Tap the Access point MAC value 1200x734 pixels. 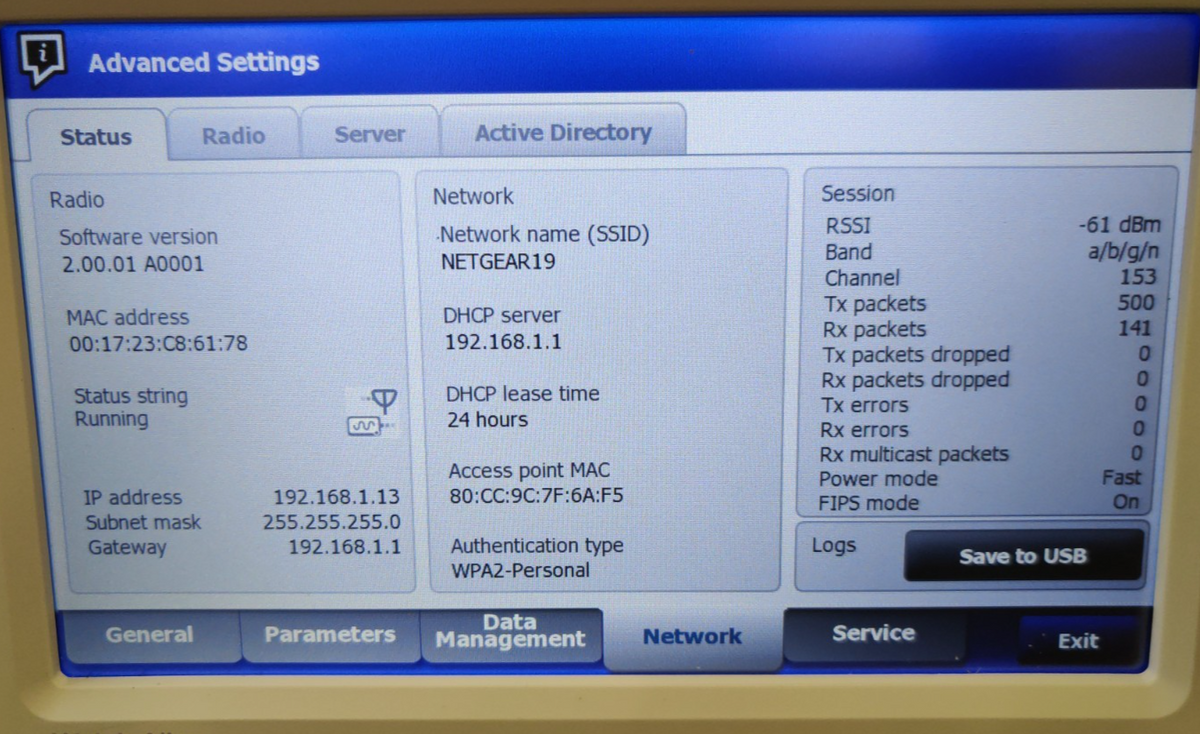536,495
